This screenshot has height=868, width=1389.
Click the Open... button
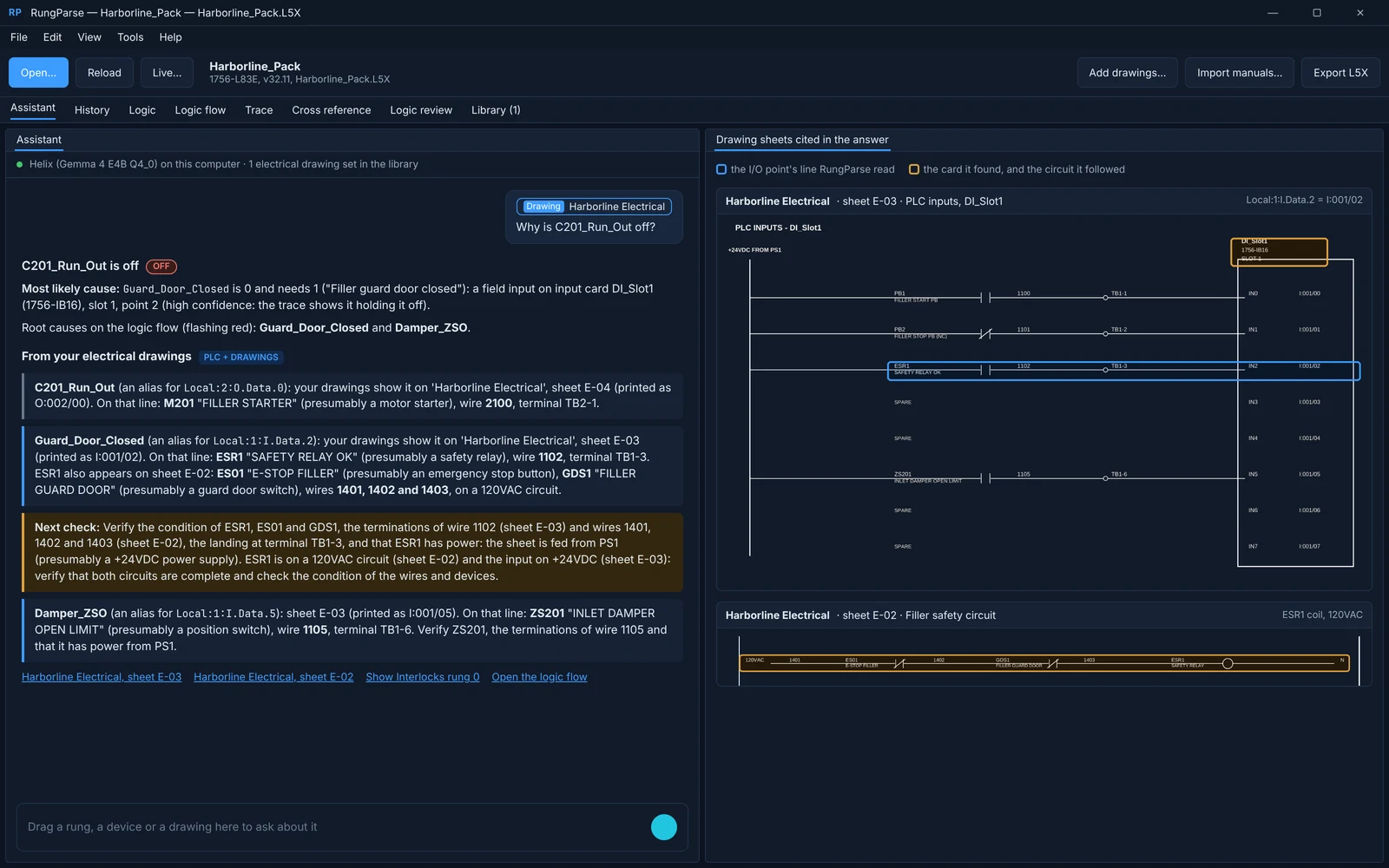pyautogui.click(x=38, y=73)
